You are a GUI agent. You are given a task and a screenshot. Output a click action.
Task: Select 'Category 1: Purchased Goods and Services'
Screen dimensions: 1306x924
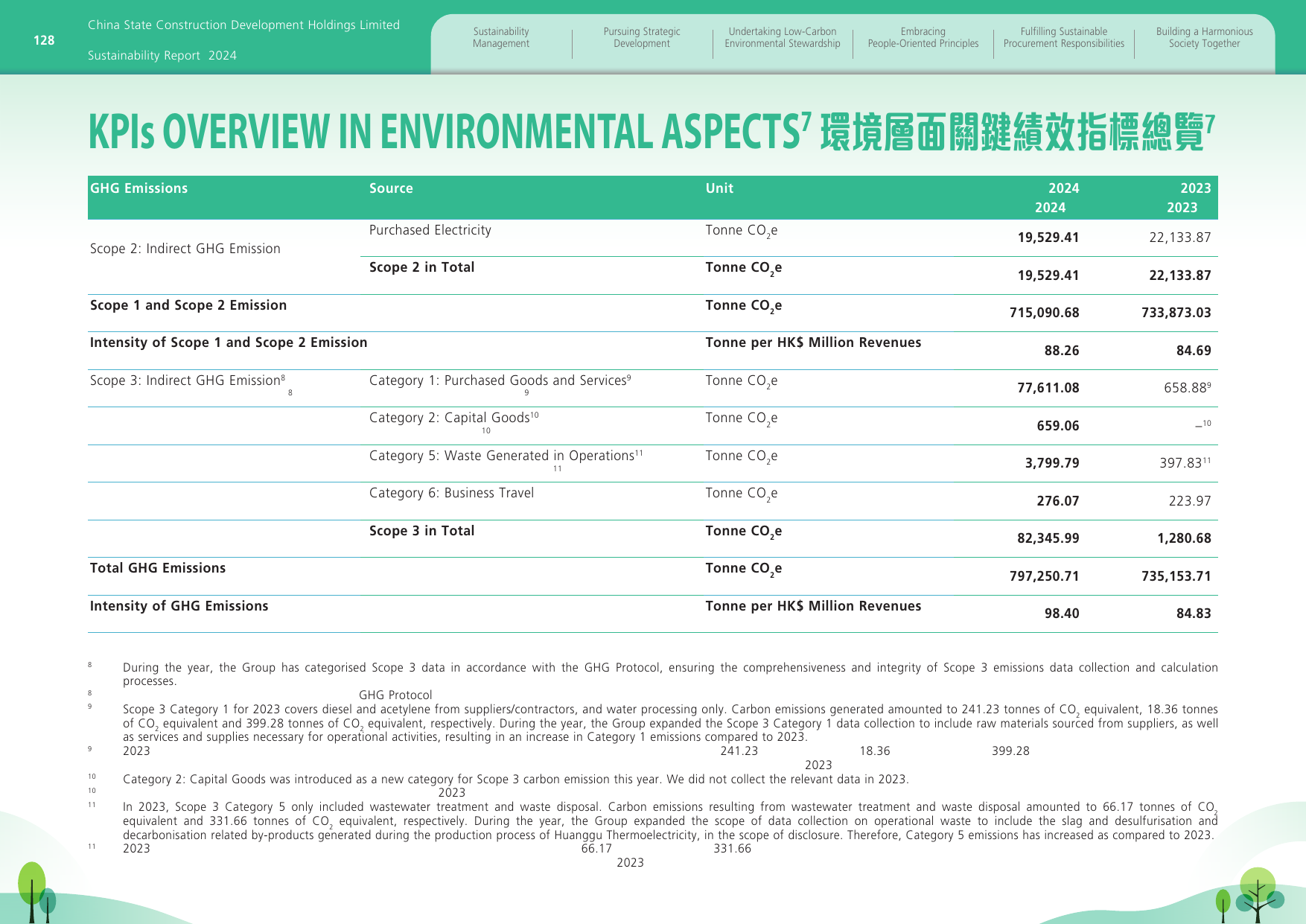(x=500, y=380)
